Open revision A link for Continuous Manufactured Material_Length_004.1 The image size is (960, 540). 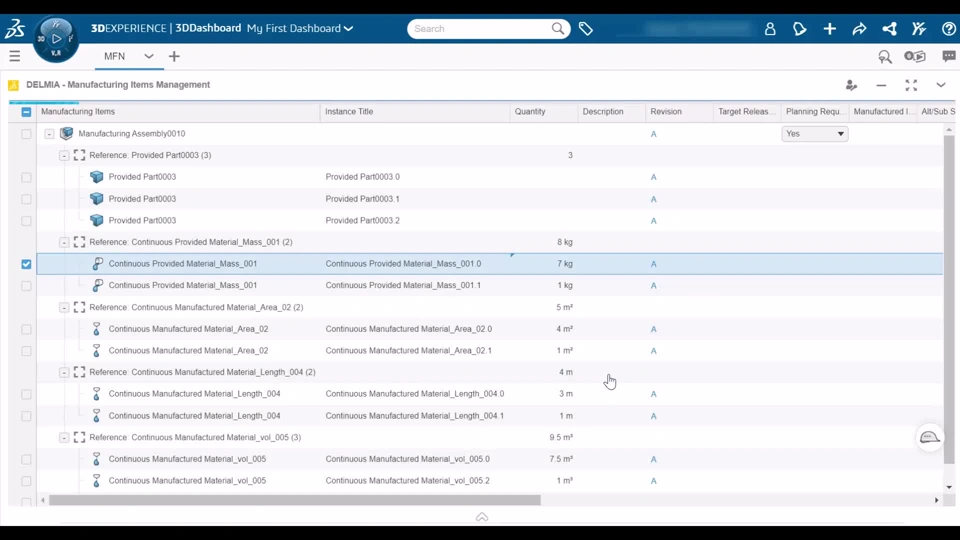tap(653, 416)
